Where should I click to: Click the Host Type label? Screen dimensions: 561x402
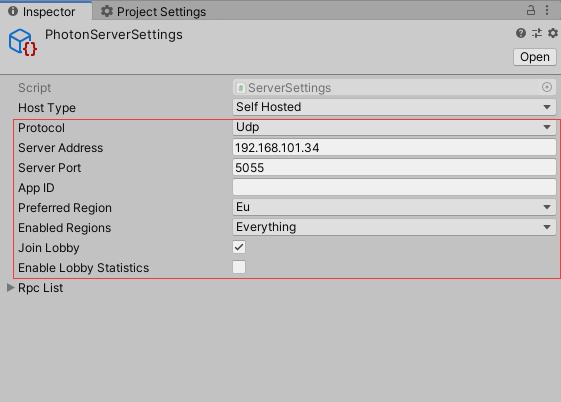(x=47, y=108)
